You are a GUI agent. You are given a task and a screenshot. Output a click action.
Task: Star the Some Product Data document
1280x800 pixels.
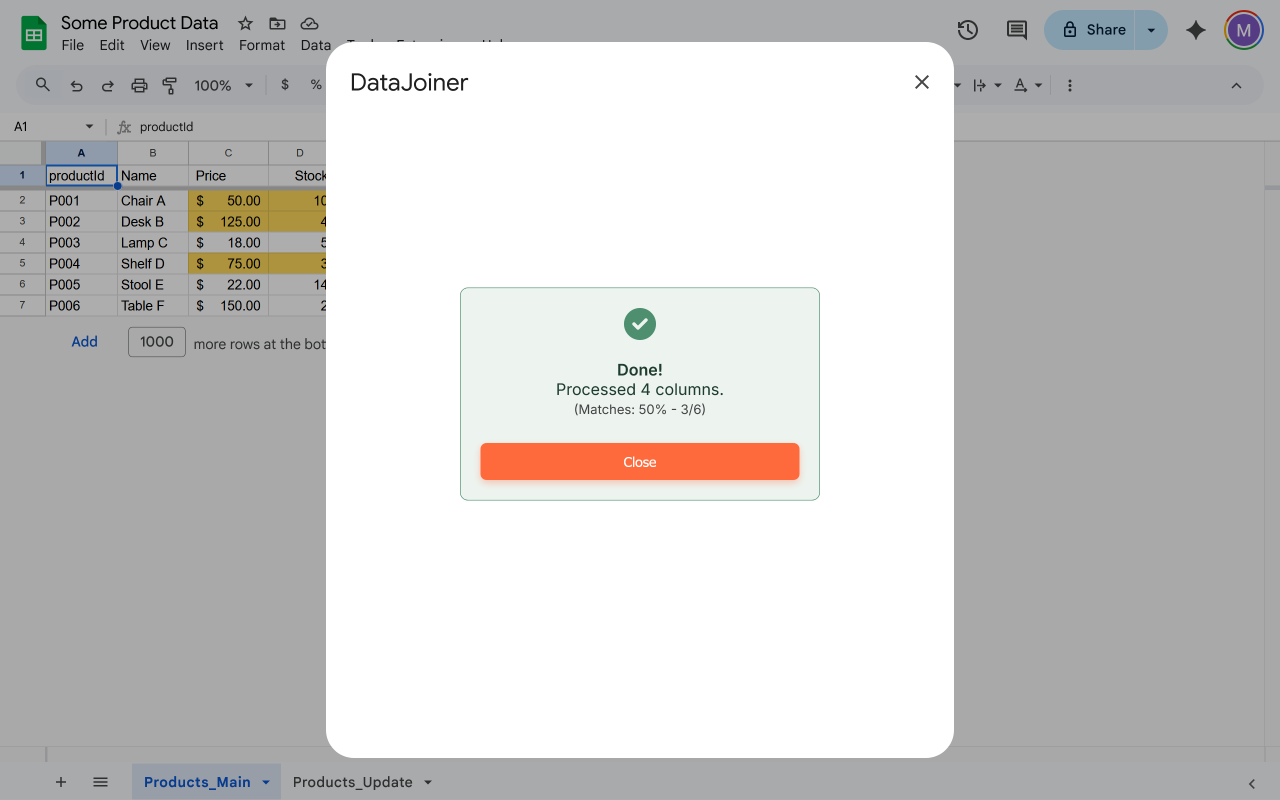pyautogui.click(x=245, y=23)
